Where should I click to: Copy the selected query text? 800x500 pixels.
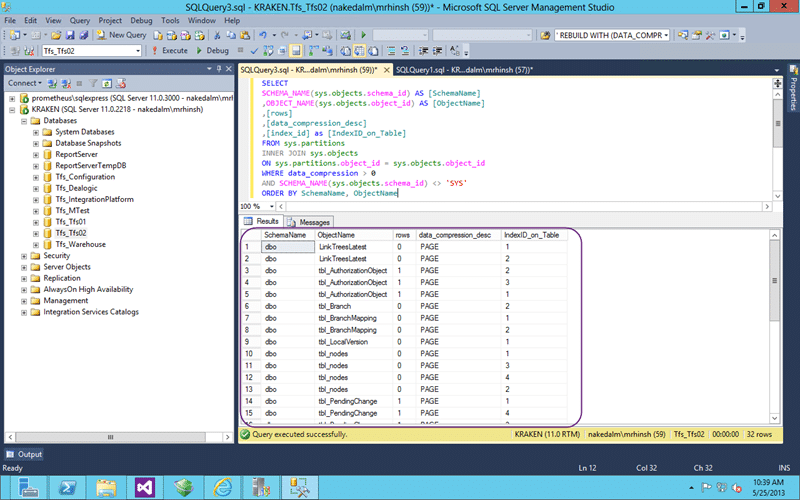231,35
